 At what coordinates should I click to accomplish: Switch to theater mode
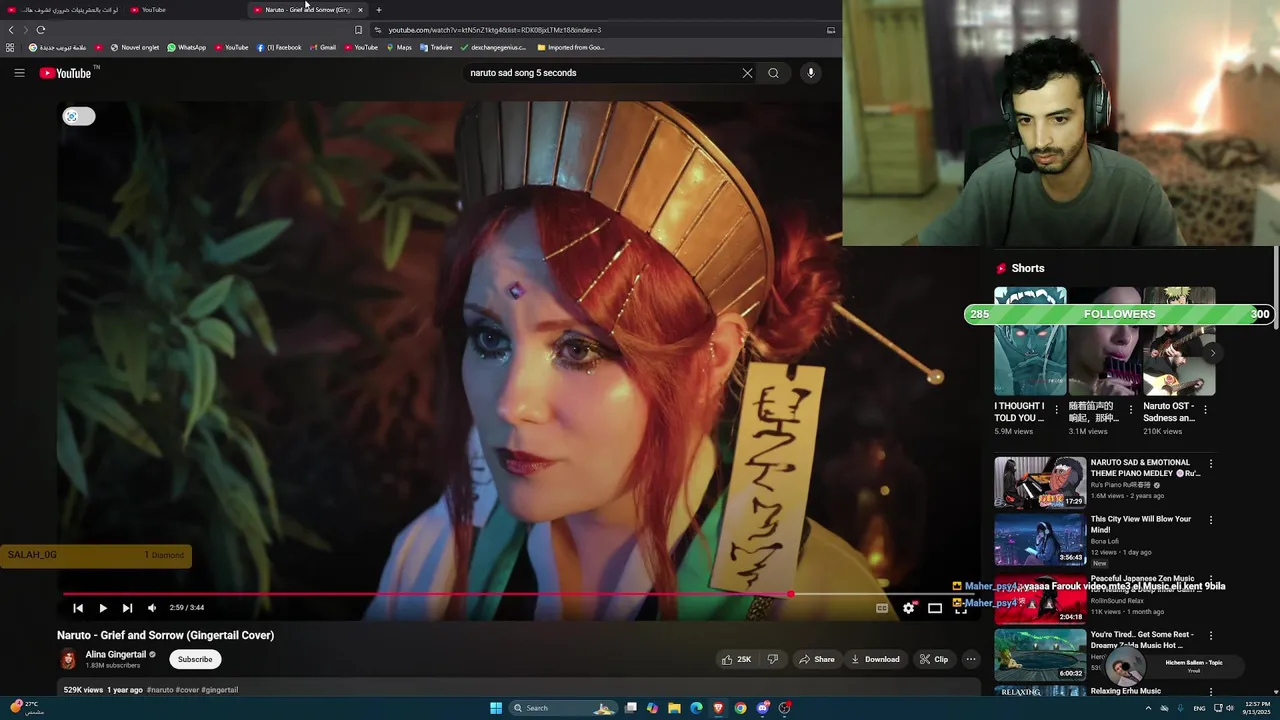coord(935,608)
